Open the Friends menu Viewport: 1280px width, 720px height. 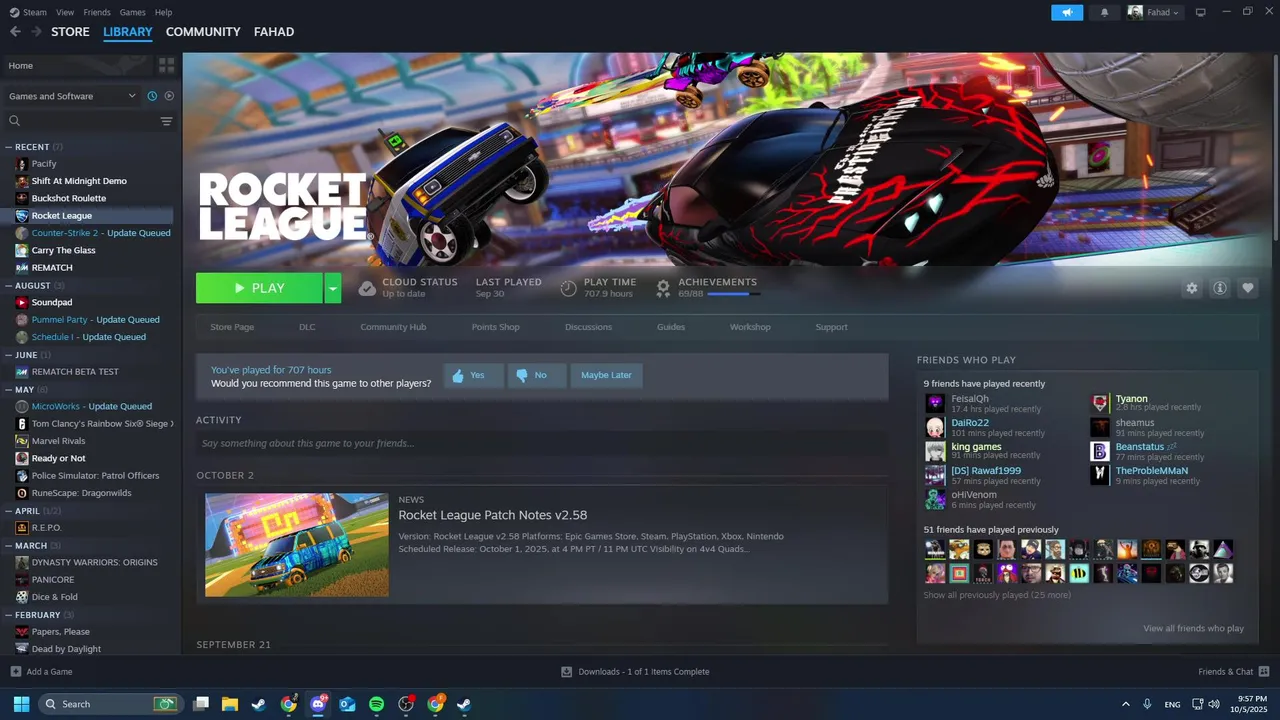(x=97, y=12)
